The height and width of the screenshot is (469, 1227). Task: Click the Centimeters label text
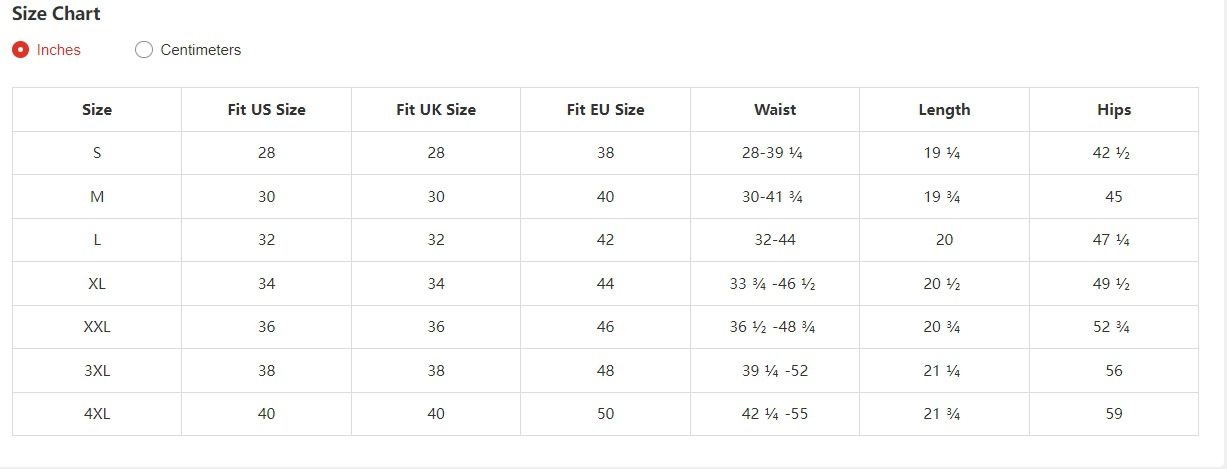pos(200,50)
